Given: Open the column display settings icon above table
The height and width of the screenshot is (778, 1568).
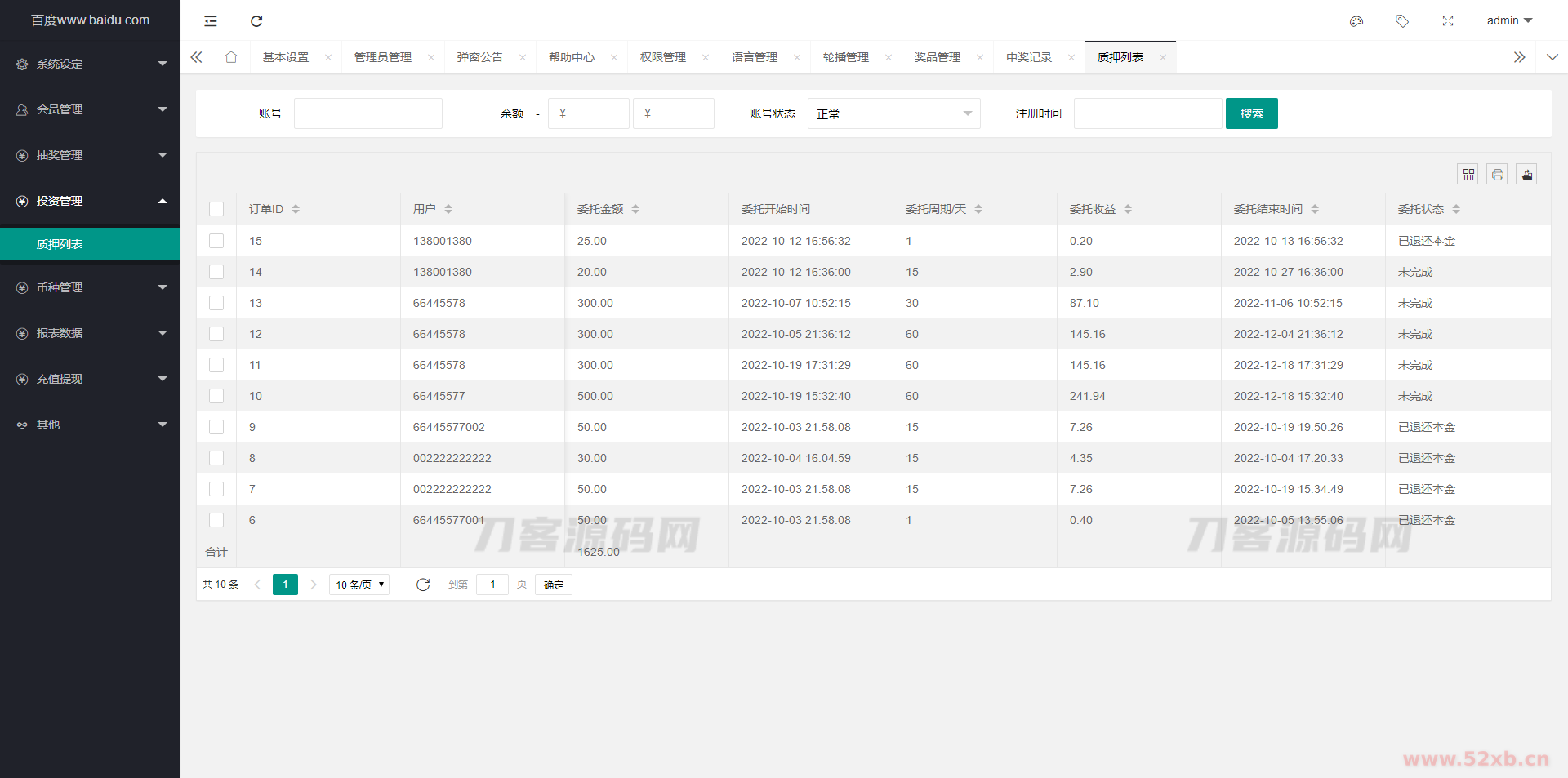Looking at the screenshot, I should pos(1468,174).
